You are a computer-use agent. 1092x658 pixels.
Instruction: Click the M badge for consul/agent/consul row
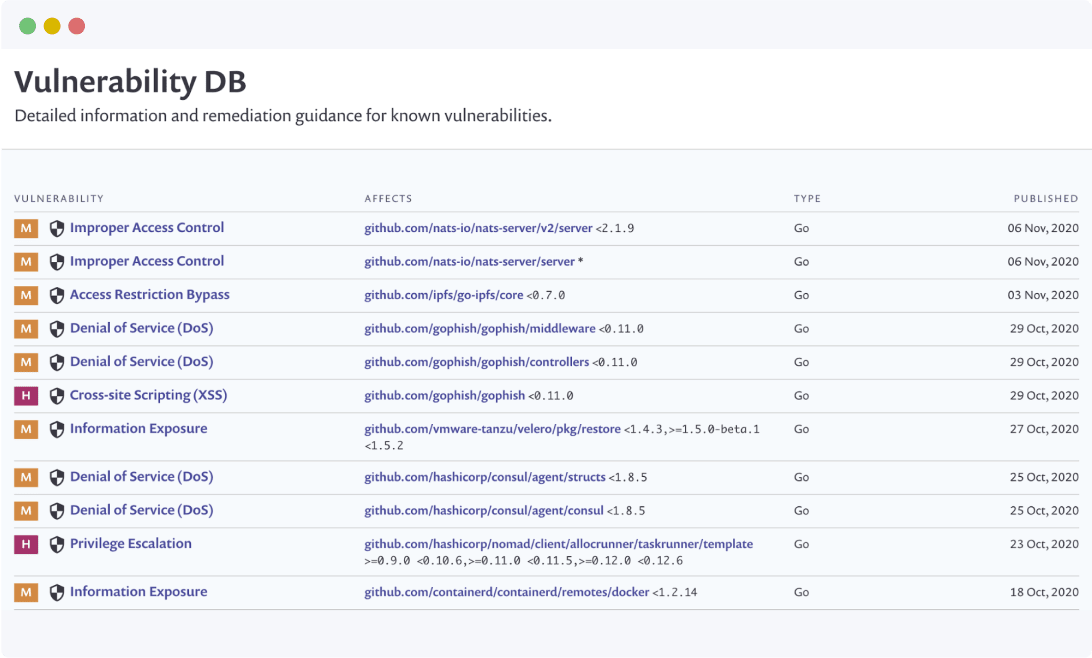pos(26,510)
